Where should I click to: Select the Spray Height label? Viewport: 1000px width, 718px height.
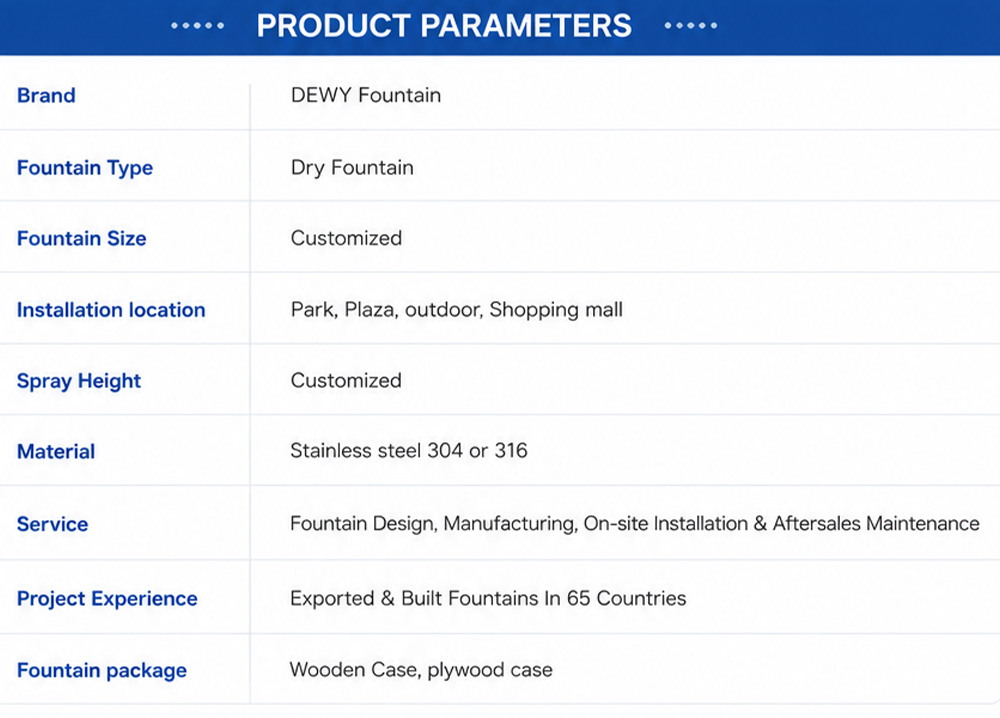[78, 381]
